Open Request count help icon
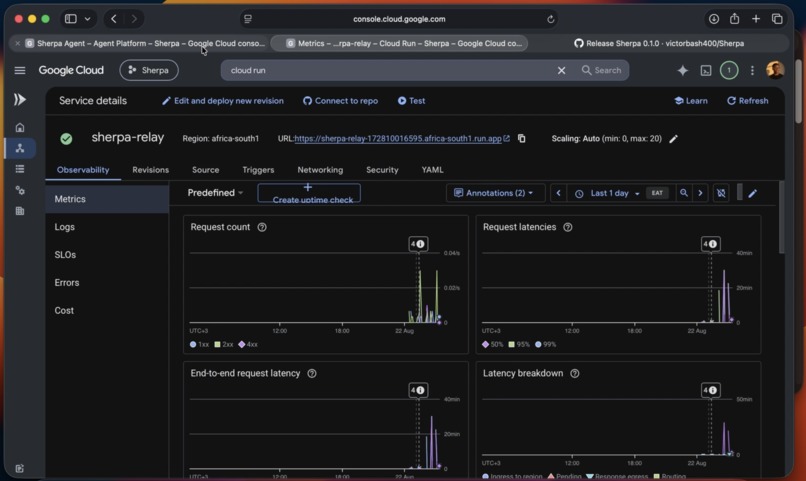Viewport: 806px width, 481px height. (262, 227)
